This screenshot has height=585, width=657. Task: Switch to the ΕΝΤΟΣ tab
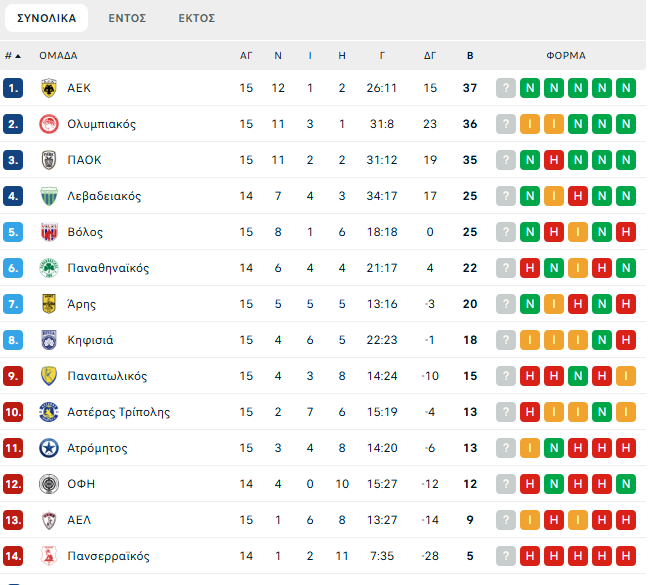(127, 18)
